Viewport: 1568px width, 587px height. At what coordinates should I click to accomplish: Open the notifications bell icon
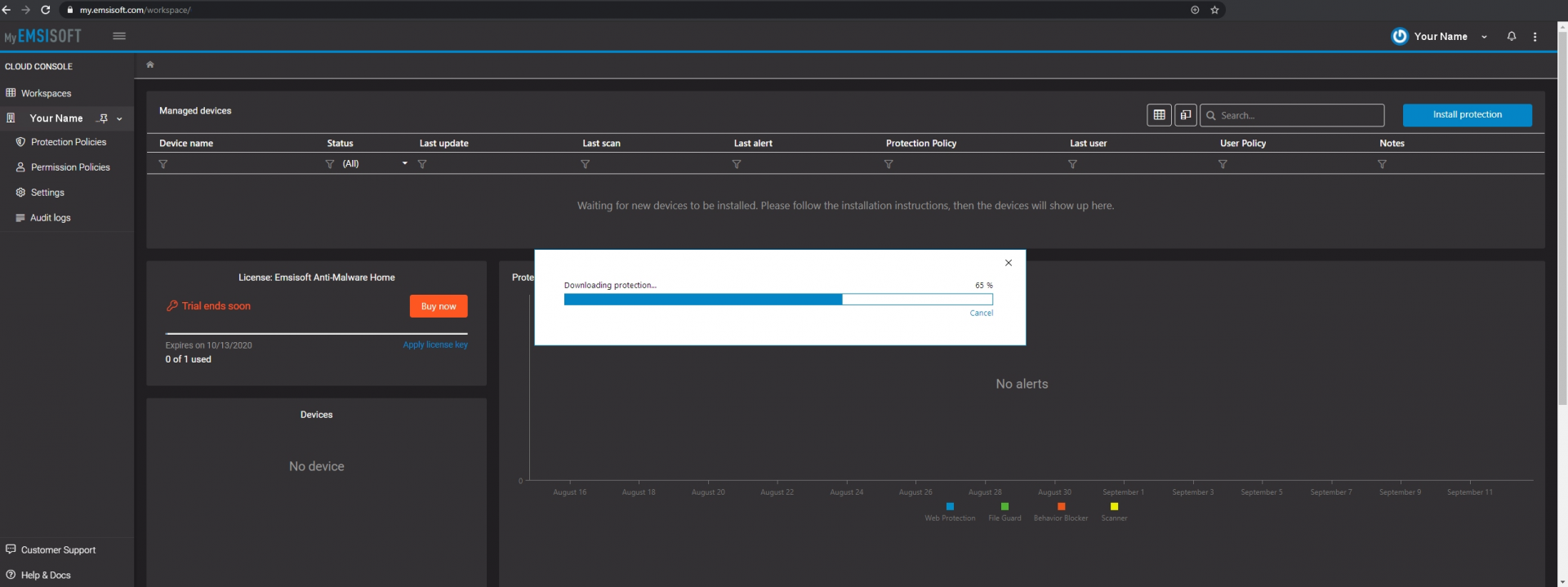[1512, 37]
